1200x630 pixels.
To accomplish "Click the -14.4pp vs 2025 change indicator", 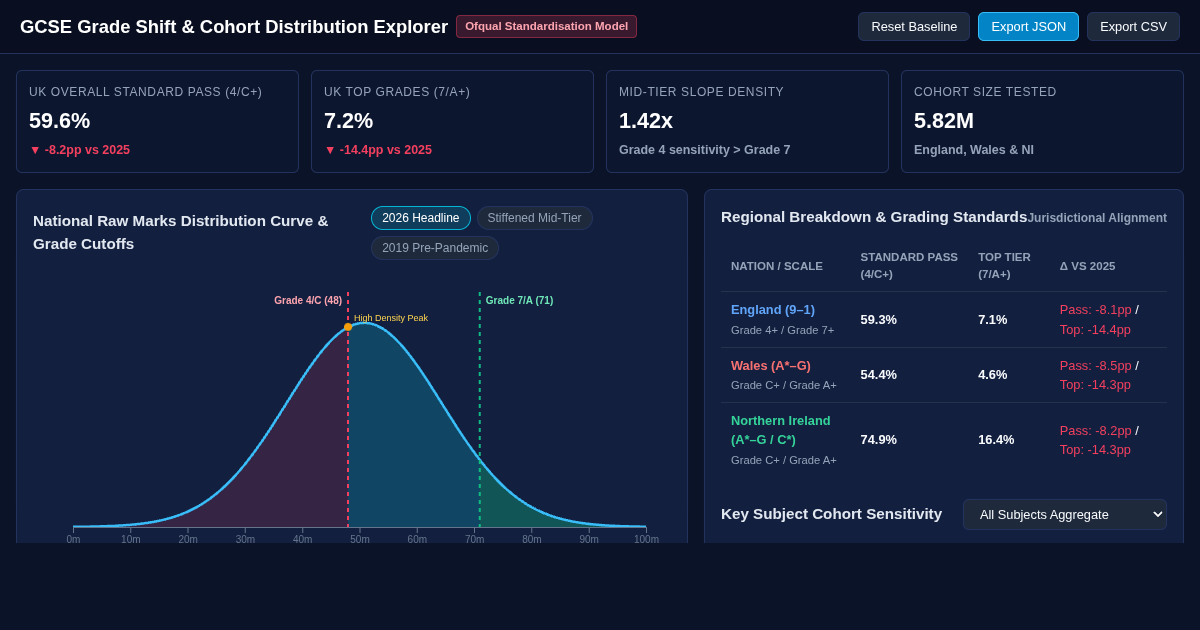I will pos(378,150).
